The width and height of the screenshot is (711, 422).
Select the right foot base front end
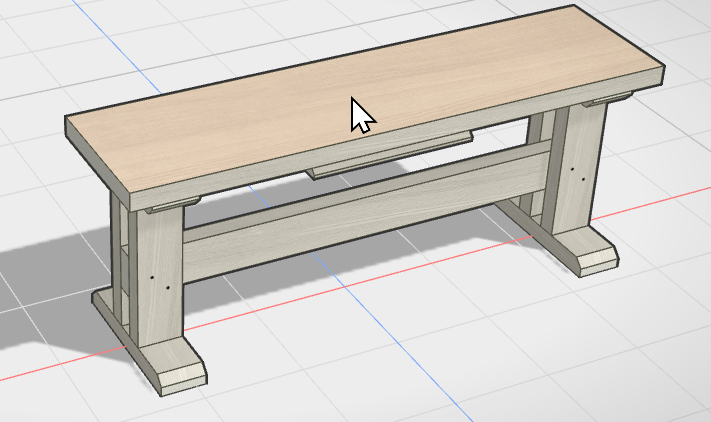pyautogui.click(x=599, y=262)
